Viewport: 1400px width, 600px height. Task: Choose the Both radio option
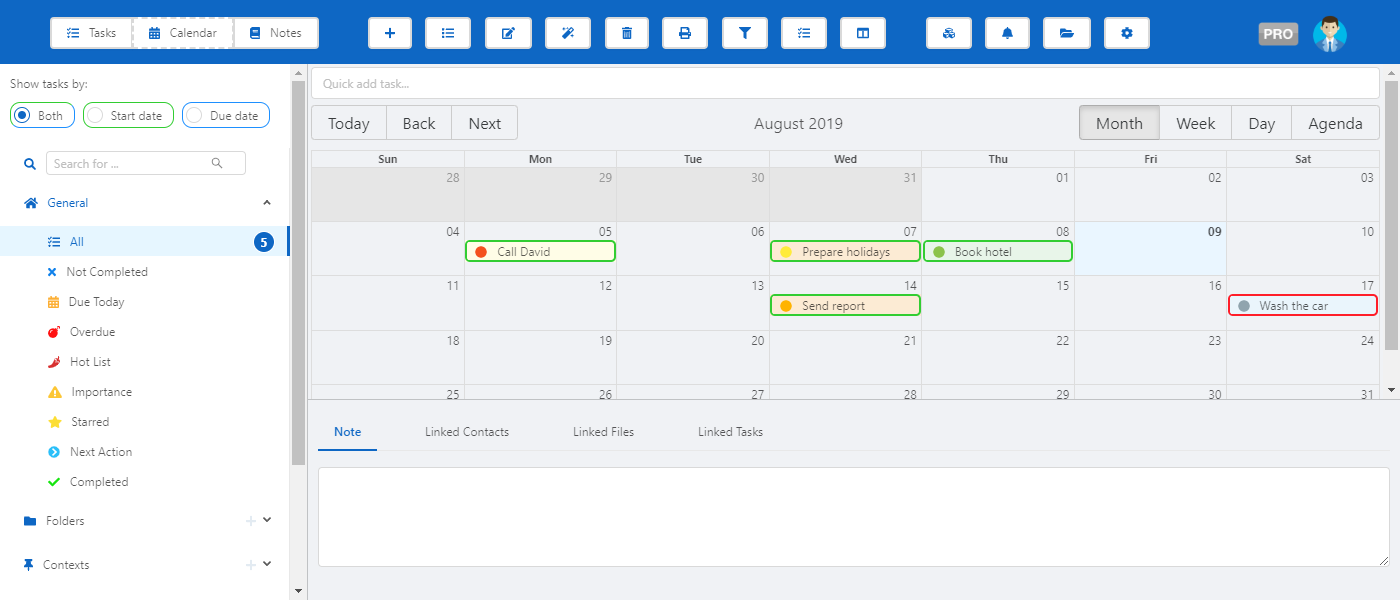pyautogui.click(x=23, y=116)
